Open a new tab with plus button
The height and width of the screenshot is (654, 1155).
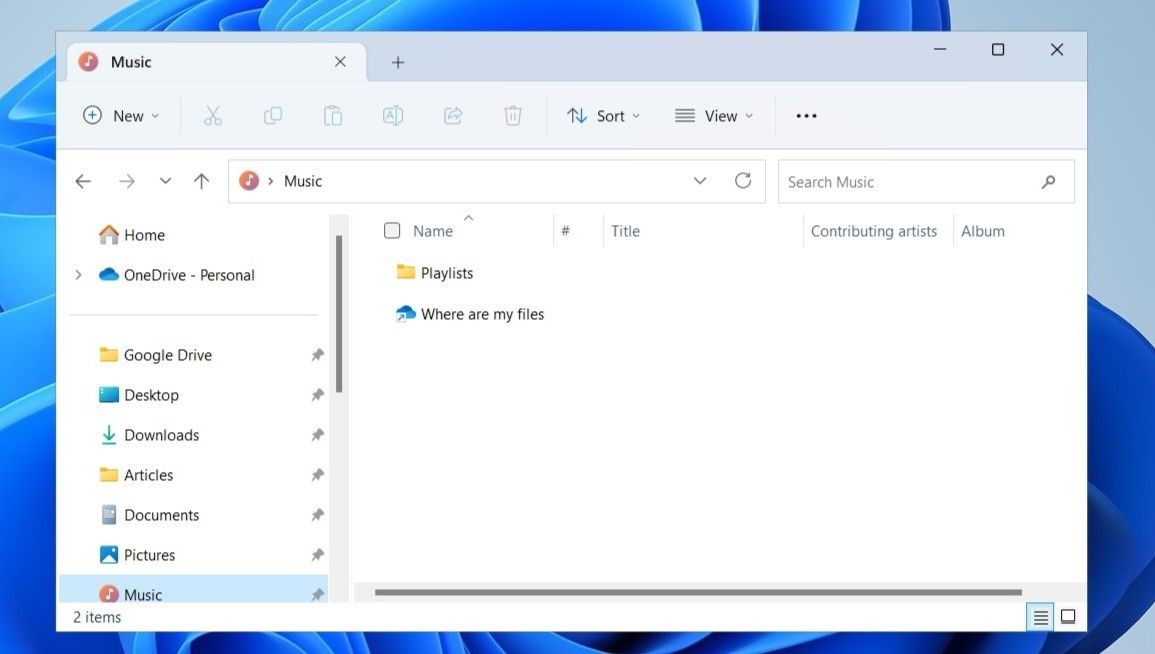pos(398,63)
